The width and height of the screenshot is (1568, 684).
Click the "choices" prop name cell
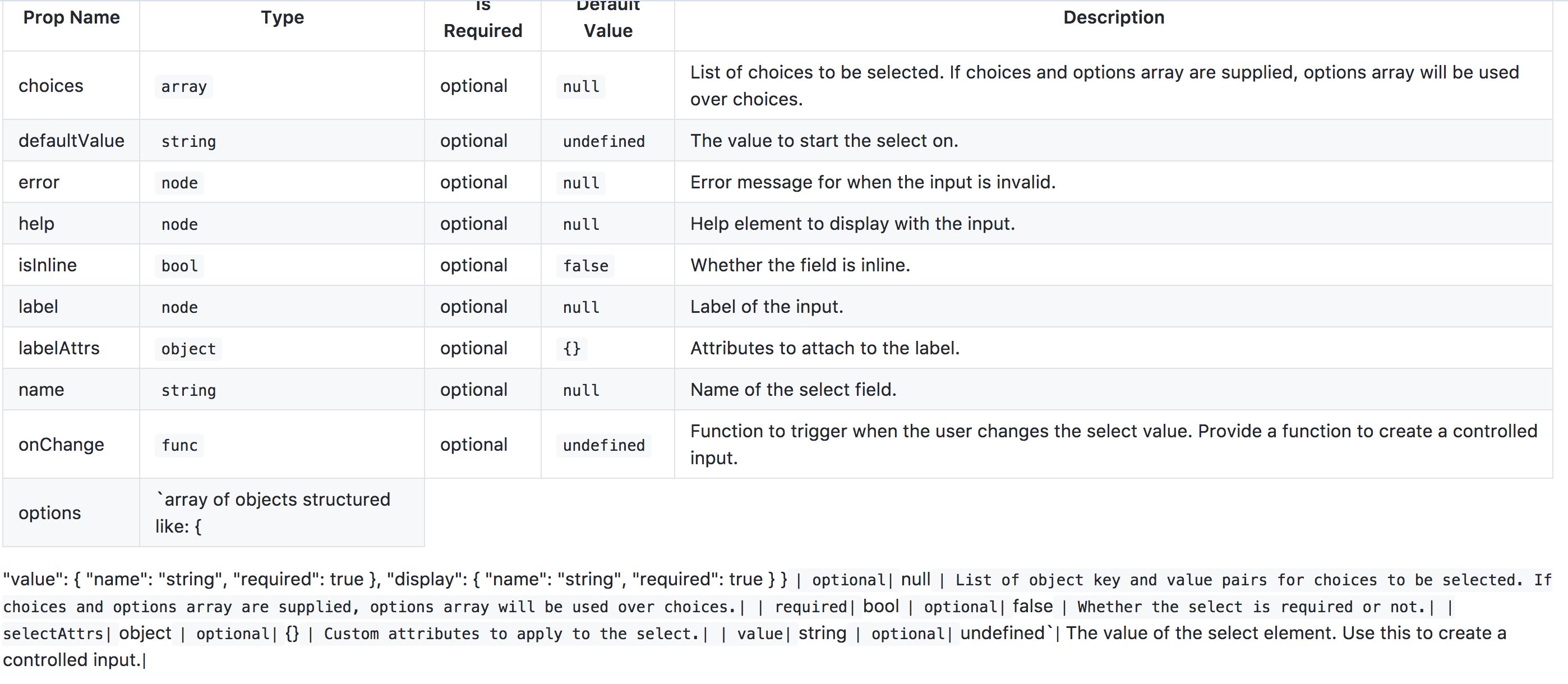click(50, 86)
